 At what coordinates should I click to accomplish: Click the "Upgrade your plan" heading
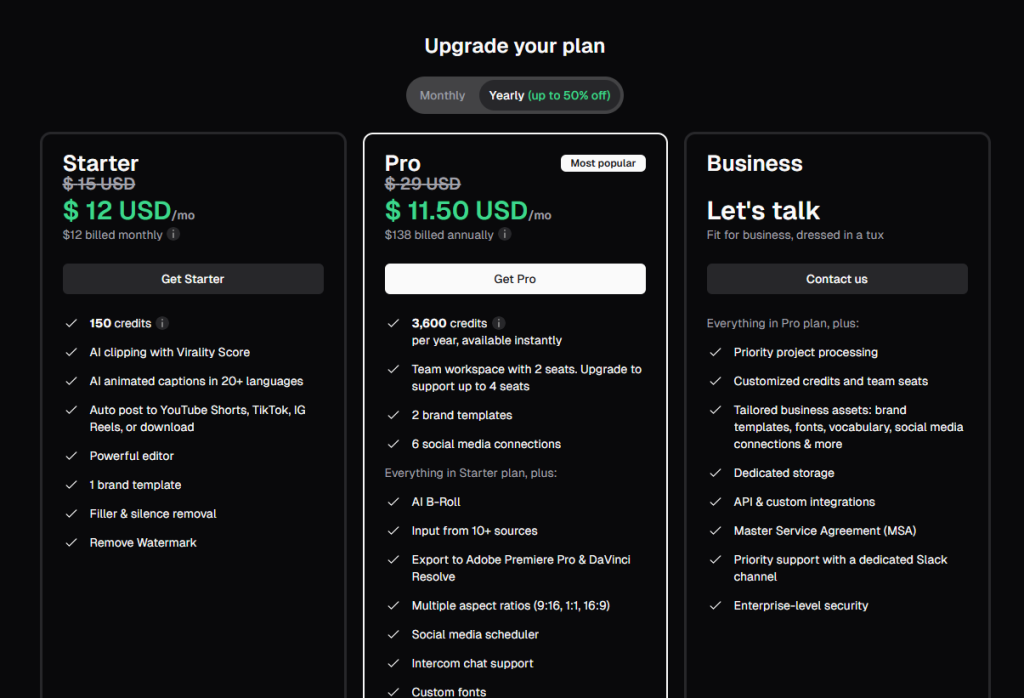click(x=514, y=46)
